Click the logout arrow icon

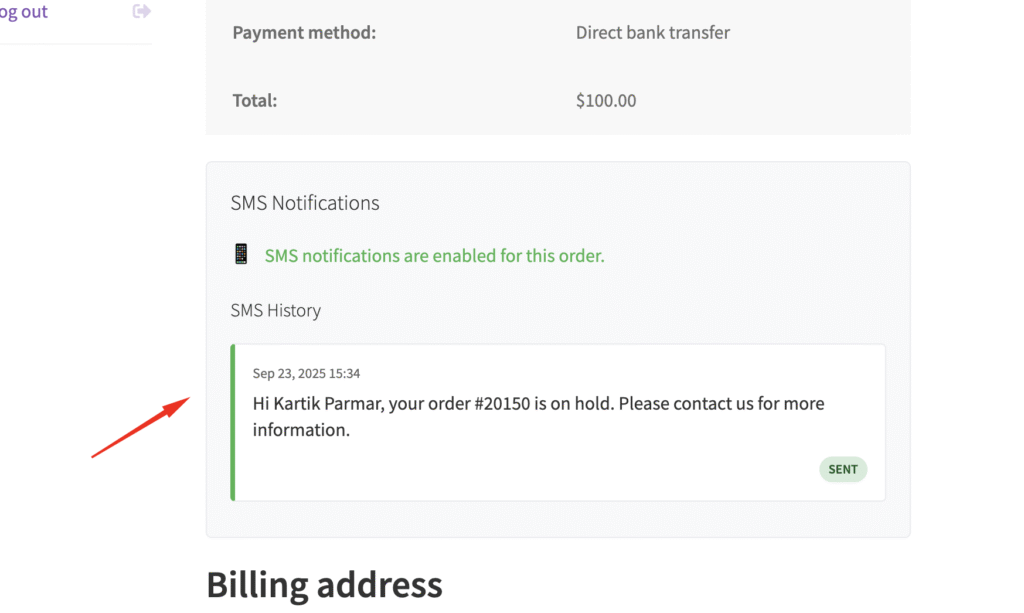click(x=141, y=12)
